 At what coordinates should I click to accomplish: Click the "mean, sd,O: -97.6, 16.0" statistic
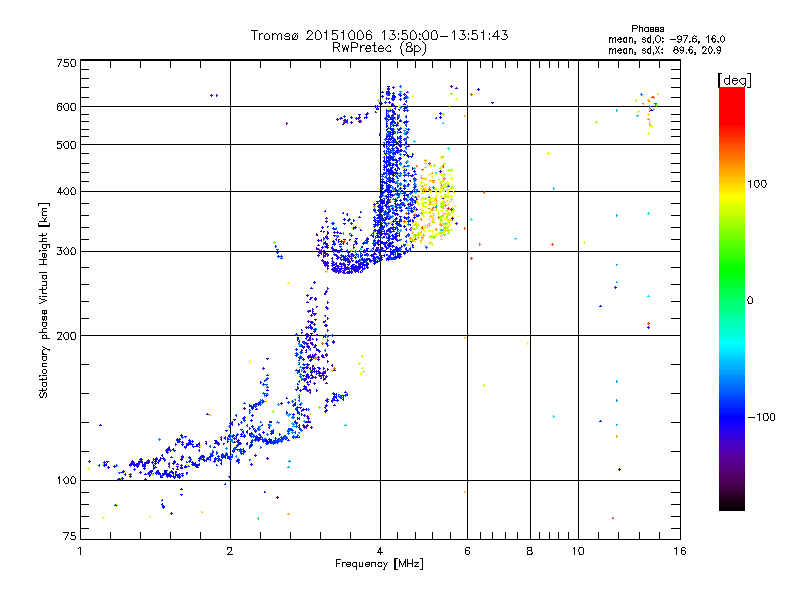point(666,39)
